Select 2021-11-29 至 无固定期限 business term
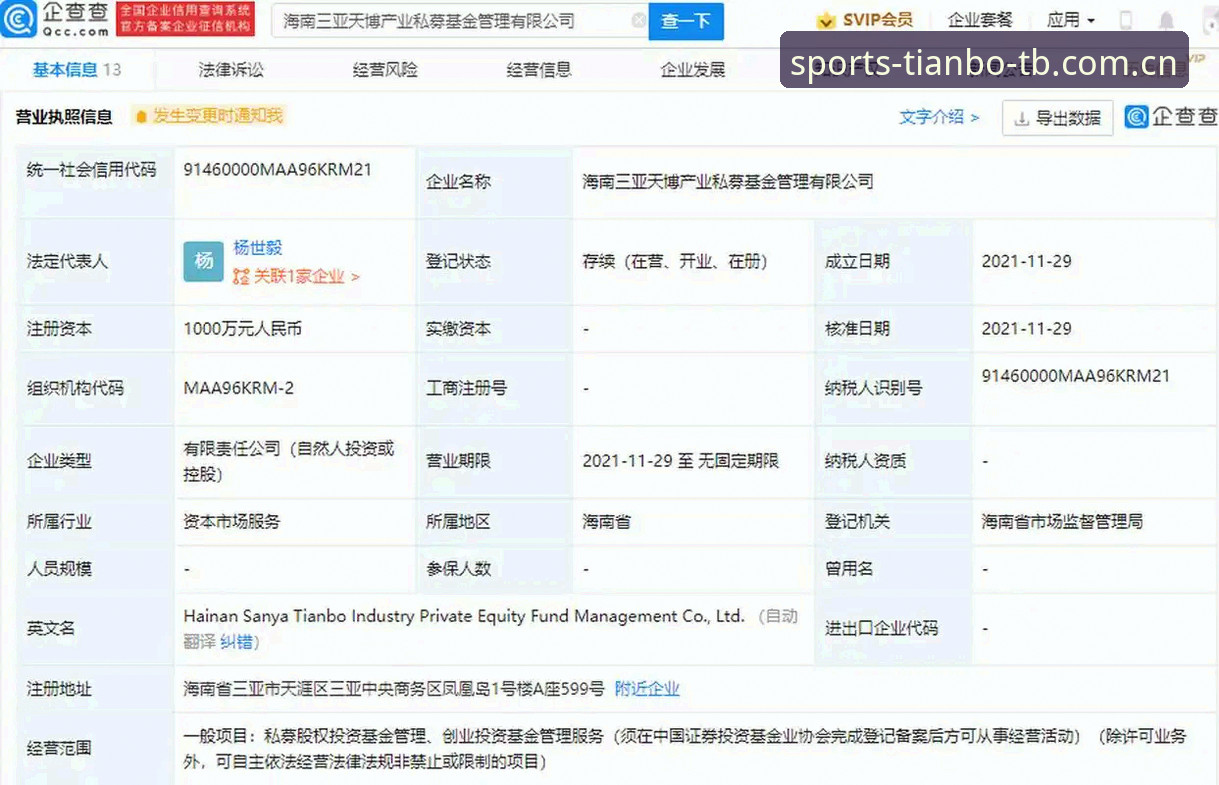The width and height of the screenshot is (1219, 785). tap(681, 461)
